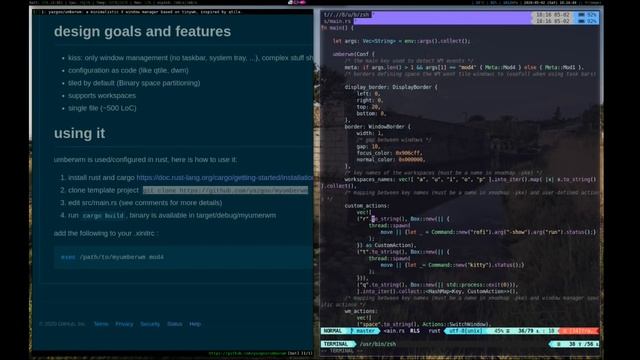This screenshot has height=360, width=640.
Task: Click the exec /path/to/myumberwm code block
Action: (183, 257)
